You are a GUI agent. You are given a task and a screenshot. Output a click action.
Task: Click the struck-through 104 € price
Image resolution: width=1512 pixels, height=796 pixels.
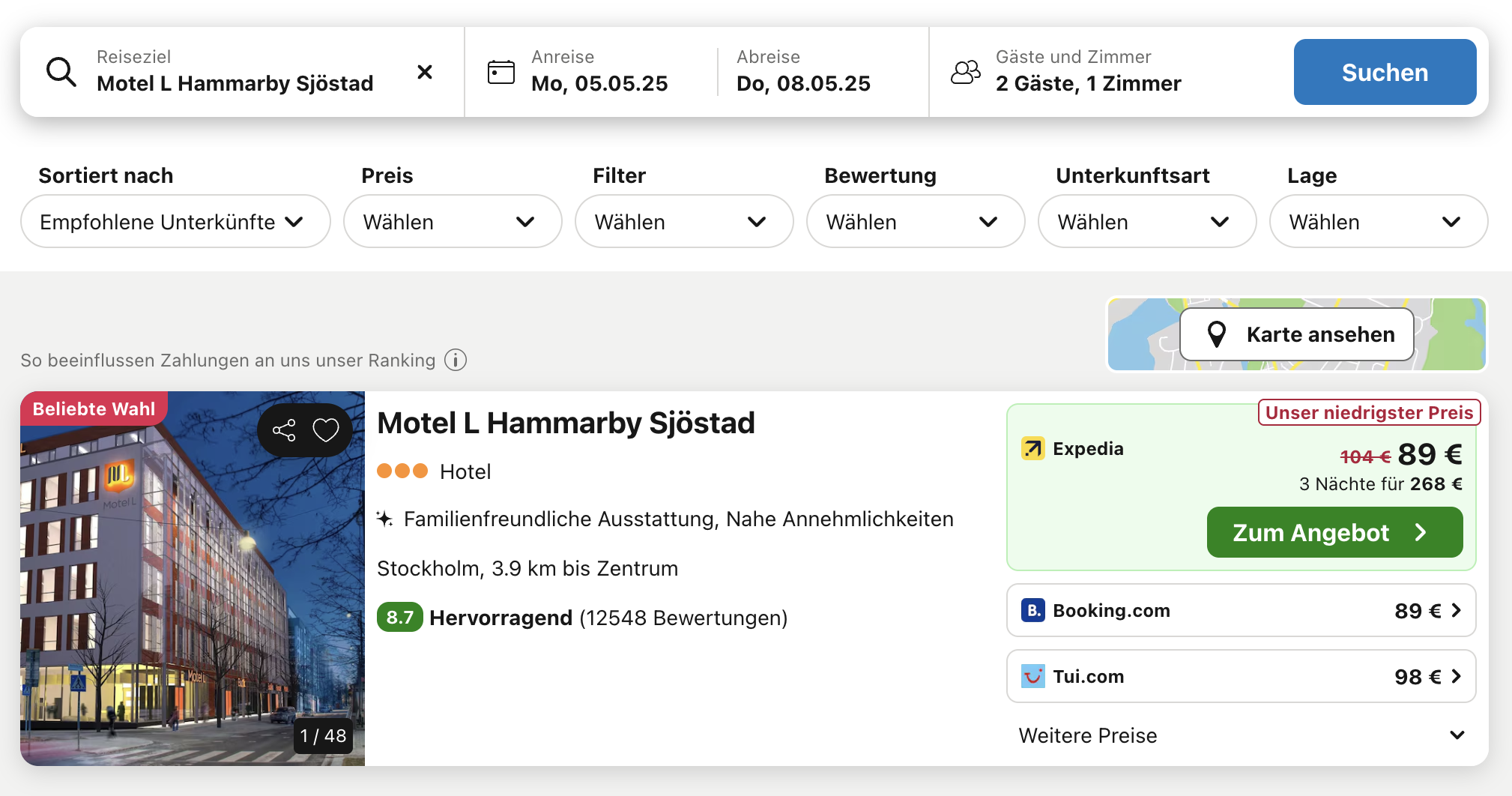click(1365, 456)
